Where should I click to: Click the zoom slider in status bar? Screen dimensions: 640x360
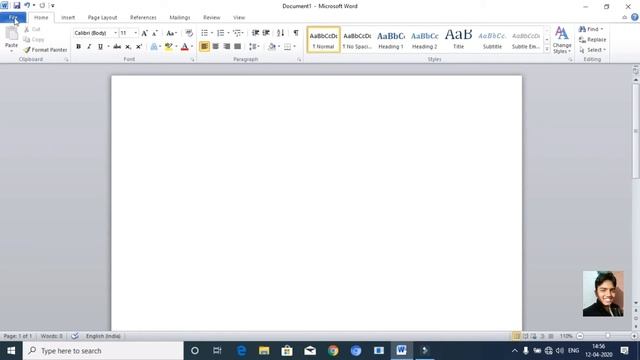tap(607, 336)
